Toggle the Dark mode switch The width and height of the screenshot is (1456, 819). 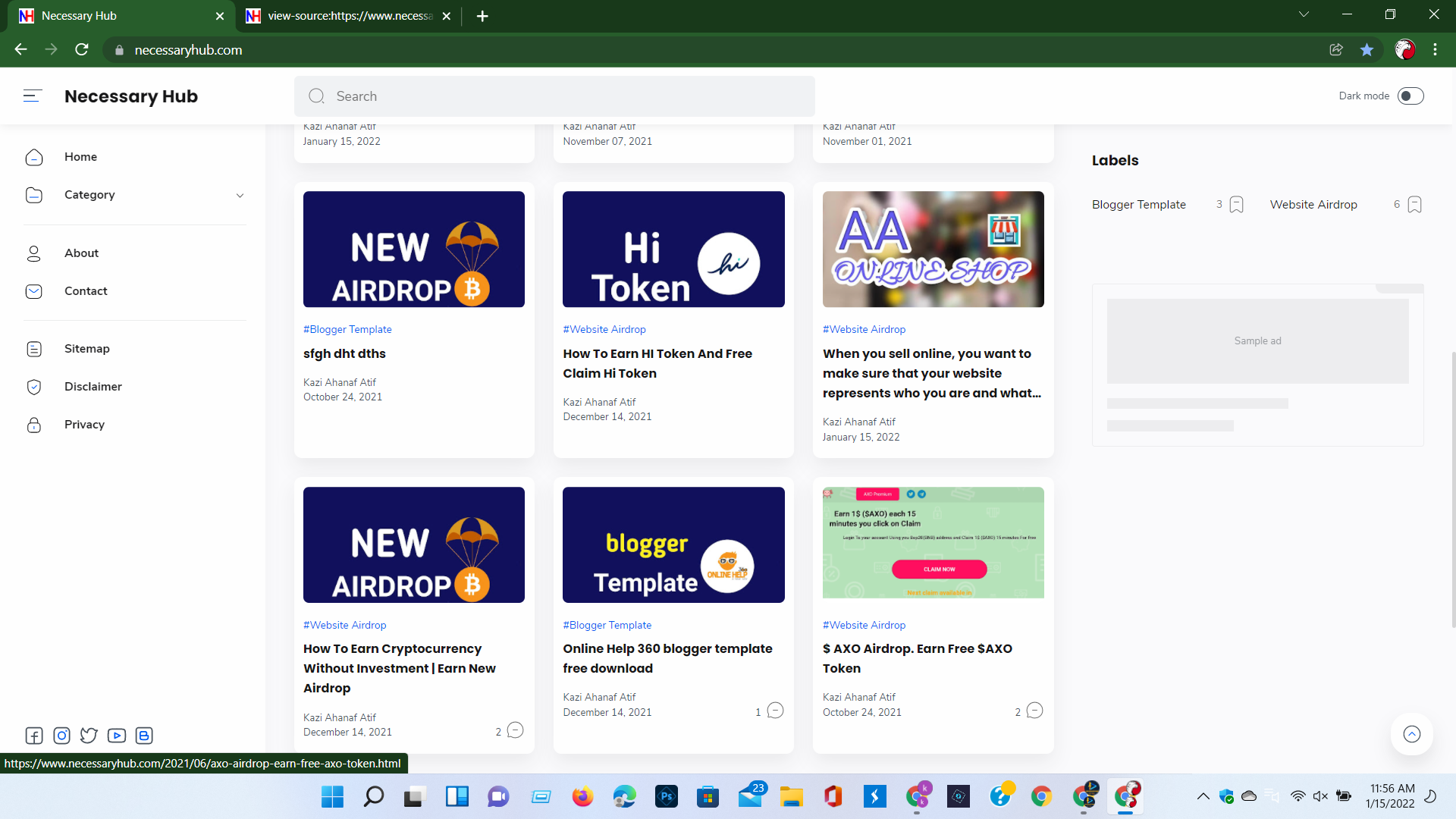tap(1410, 96)
